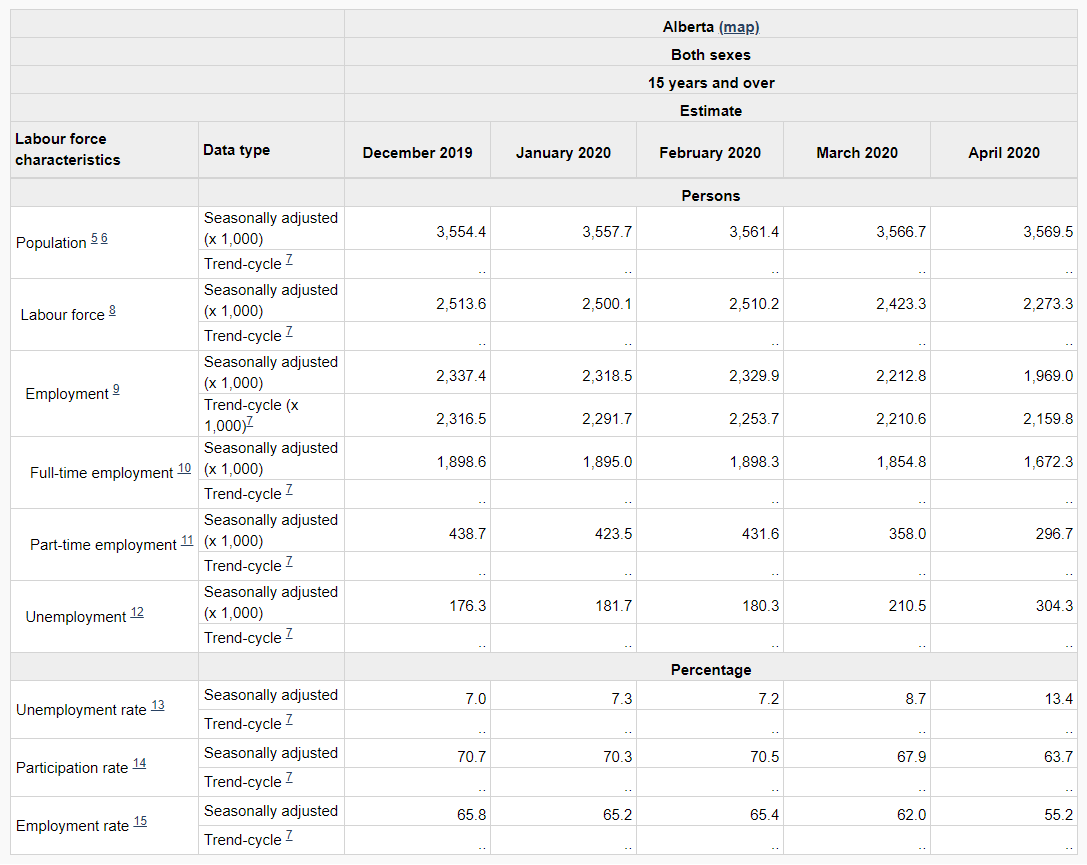Open footnote 7 in Unemployment Trend-cycle row
The width and height of the screenshot is (1087, 865).
point(289,634)
